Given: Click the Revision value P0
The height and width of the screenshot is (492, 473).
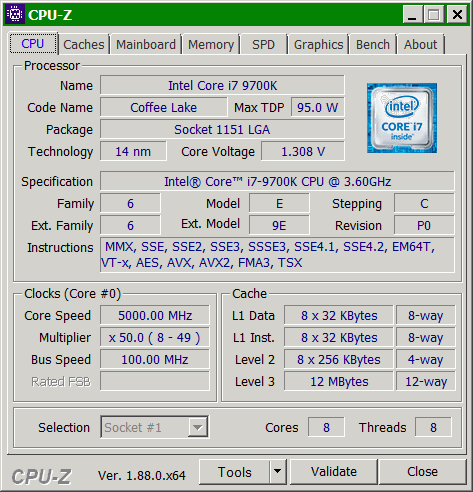Looking at the screenshot, I should [424, 225].
